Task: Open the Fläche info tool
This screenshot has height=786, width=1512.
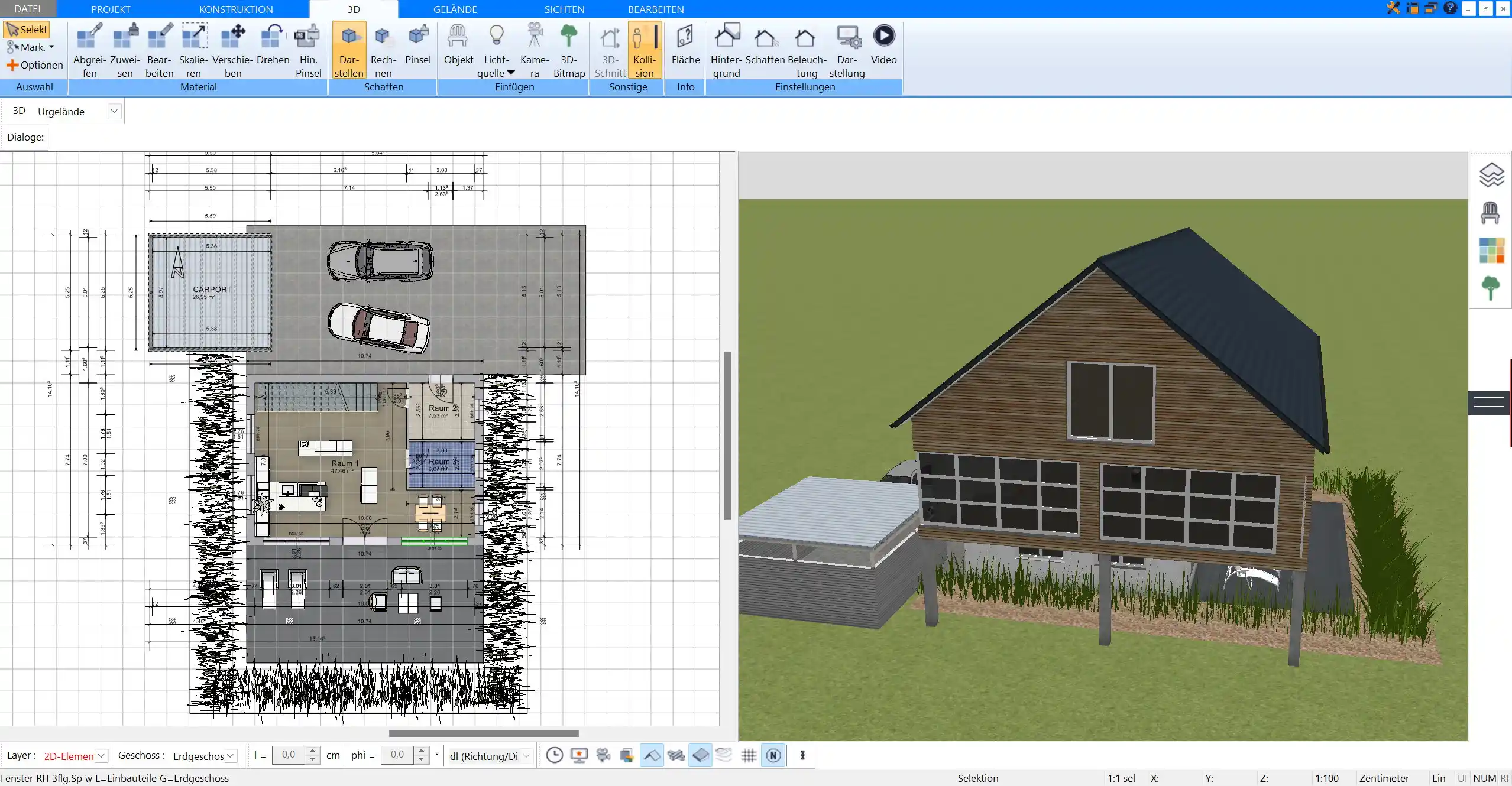Action: tap(685, 44)
